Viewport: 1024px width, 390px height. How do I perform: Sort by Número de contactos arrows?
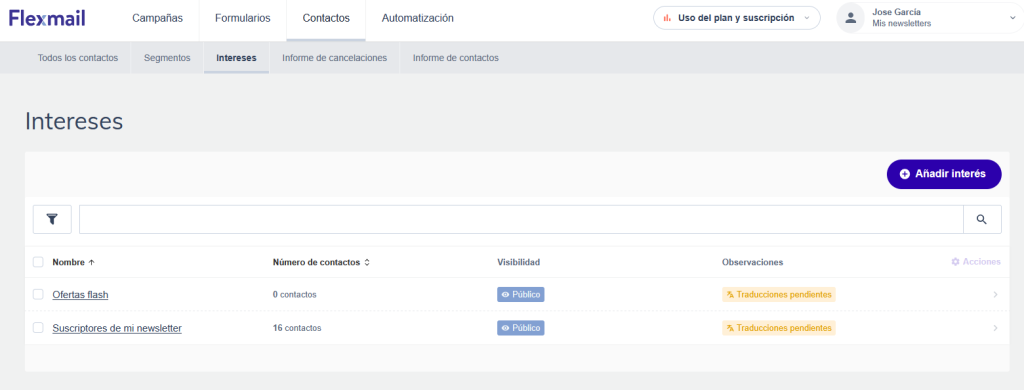pyautogui.click(x=367, y=262)
